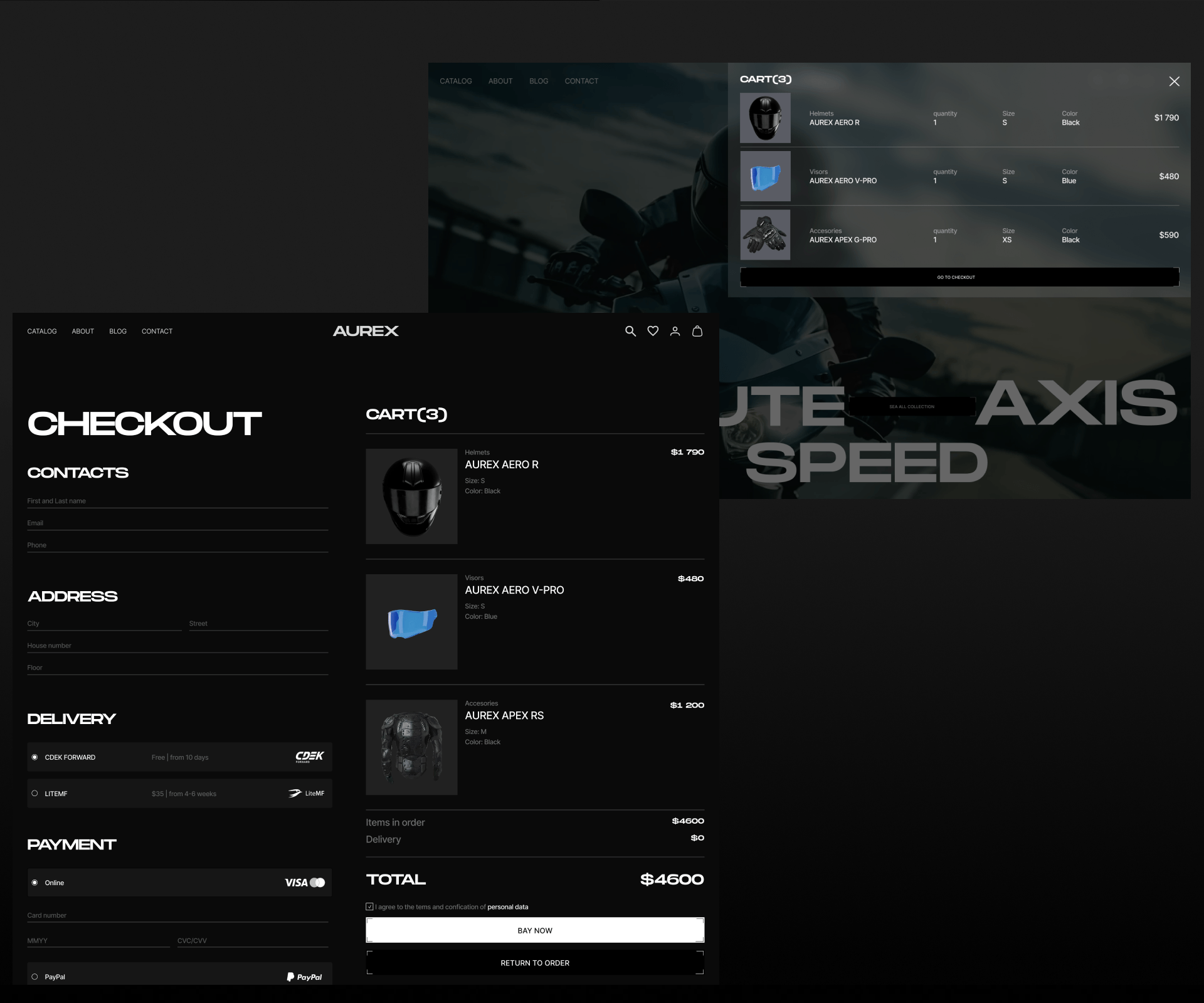Open CATALOG in checkout page menu

point(42,331)
